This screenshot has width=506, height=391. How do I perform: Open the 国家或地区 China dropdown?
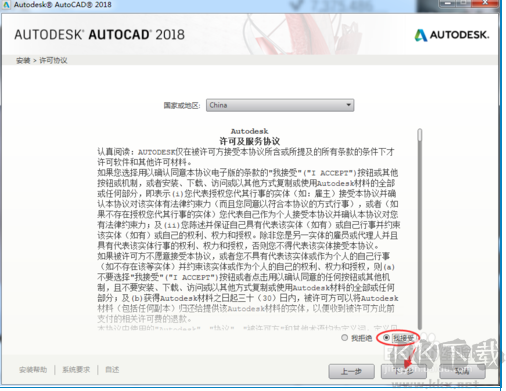click(280, 105)
